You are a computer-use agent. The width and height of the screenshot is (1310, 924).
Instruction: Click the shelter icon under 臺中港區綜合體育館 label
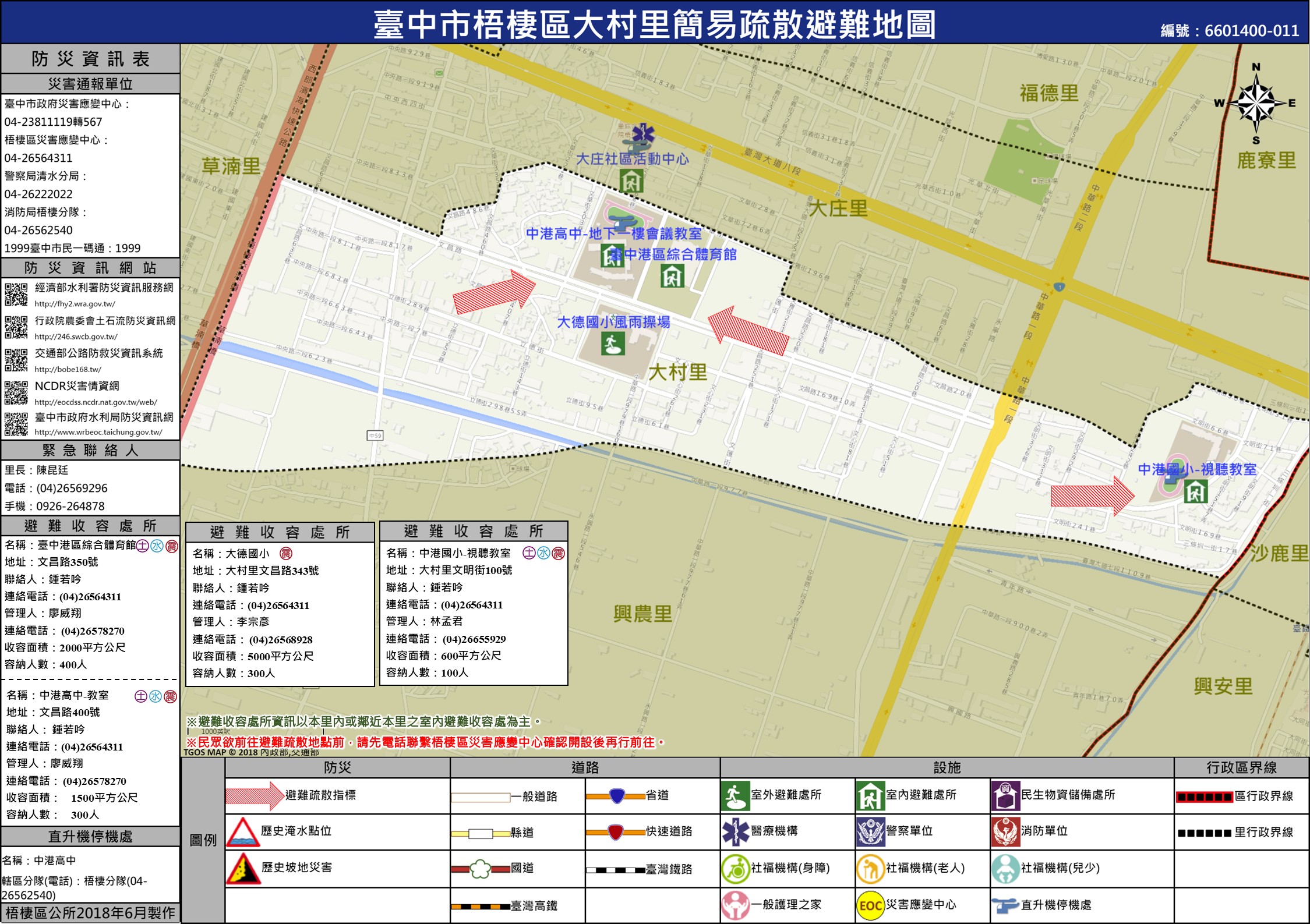coord(672,275)
